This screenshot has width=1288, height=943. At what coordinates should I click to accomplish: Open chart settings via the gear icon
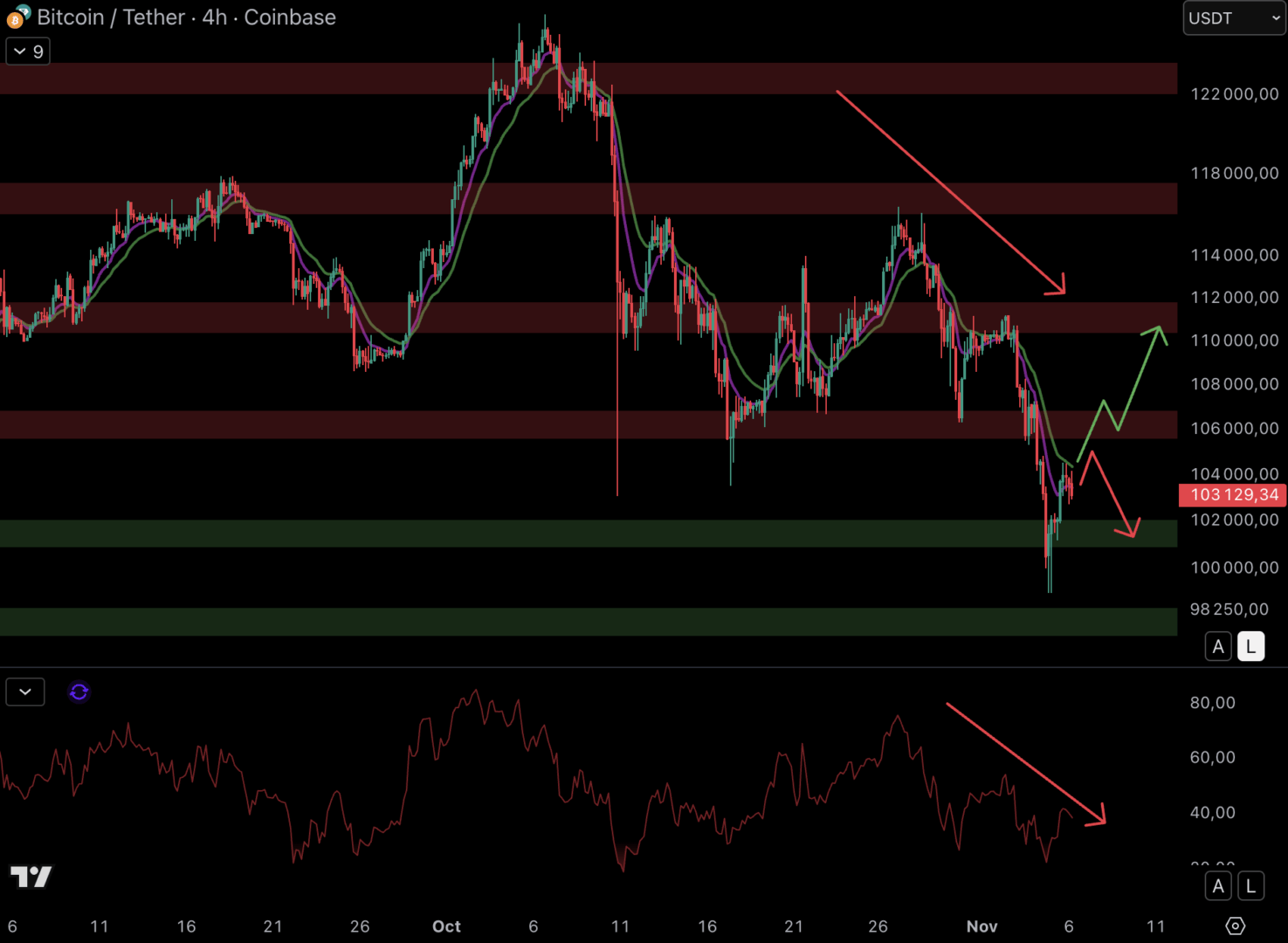pyautogui.click(x=1235, y=926)
